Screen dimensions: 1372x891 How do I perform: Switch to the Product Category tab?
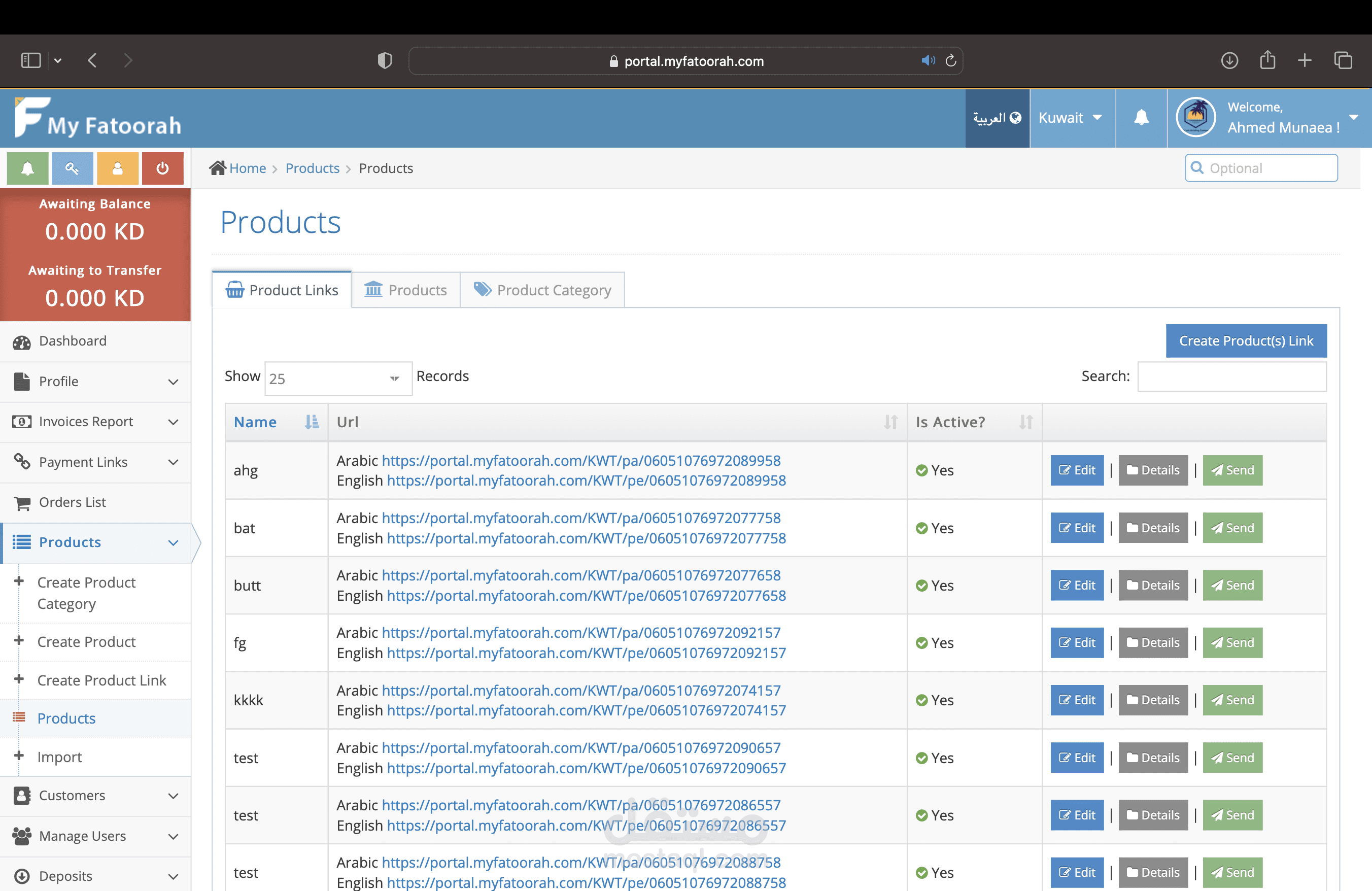pos(542,290)
